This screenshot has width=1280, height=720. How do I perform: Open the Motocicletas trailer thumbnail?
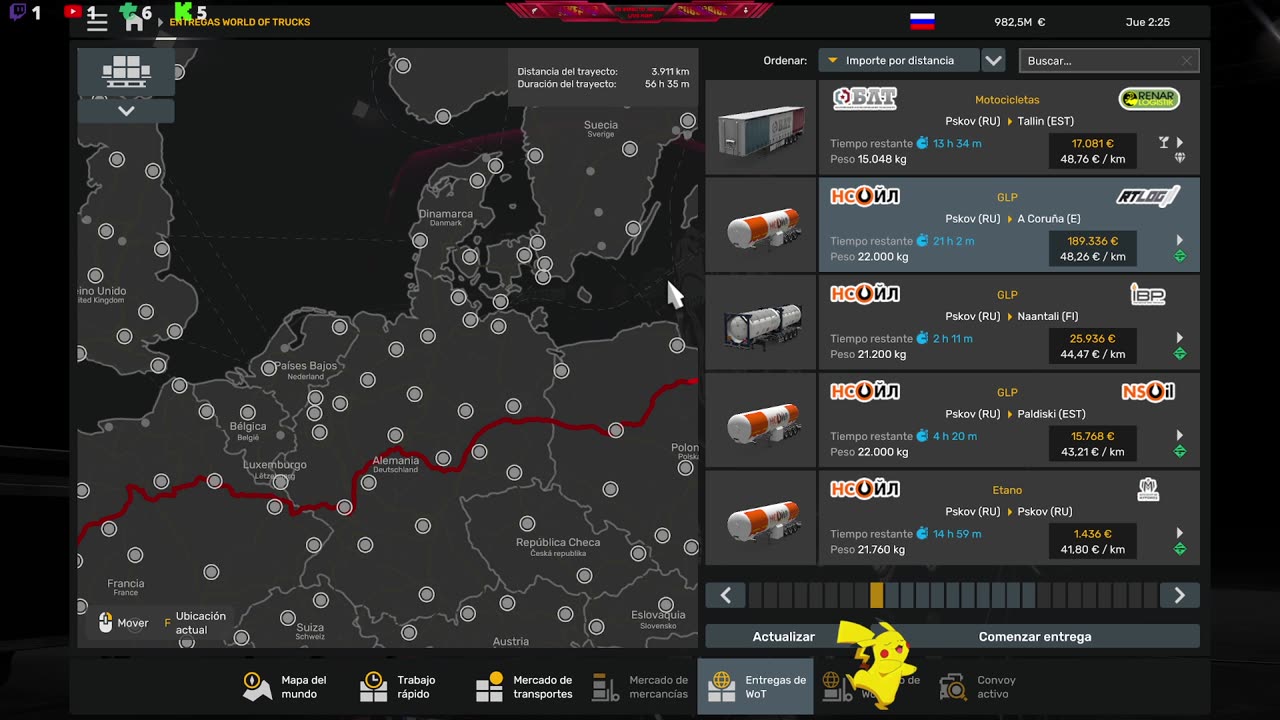[761, 128]
